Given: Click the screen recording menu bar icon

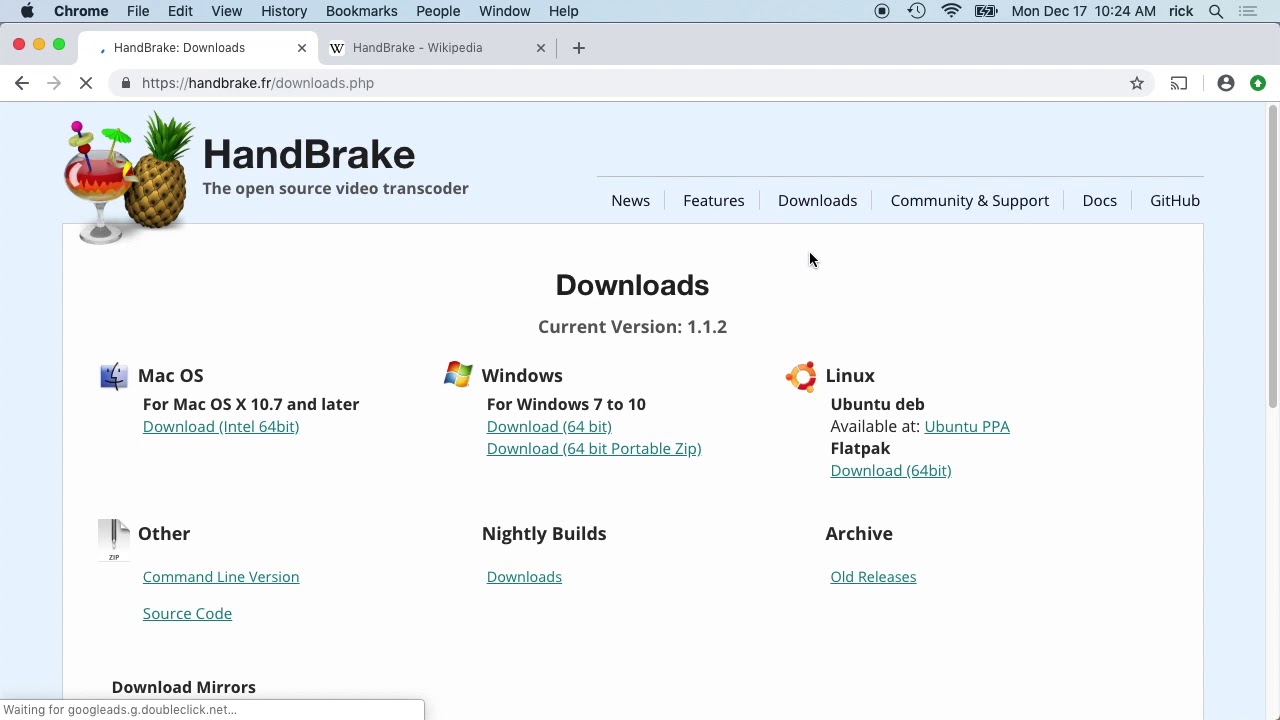Looking at the screenshot, I should [882, 11].
